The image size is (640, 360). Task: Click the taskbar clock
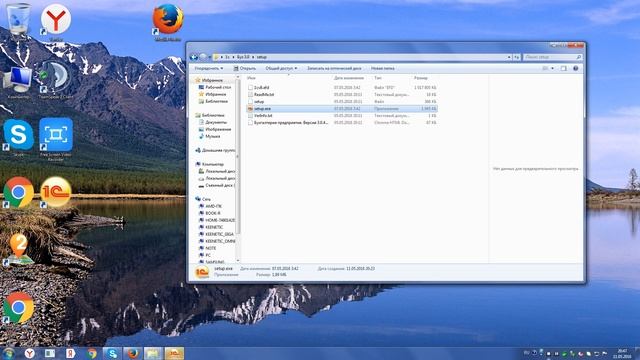(622, 353)
